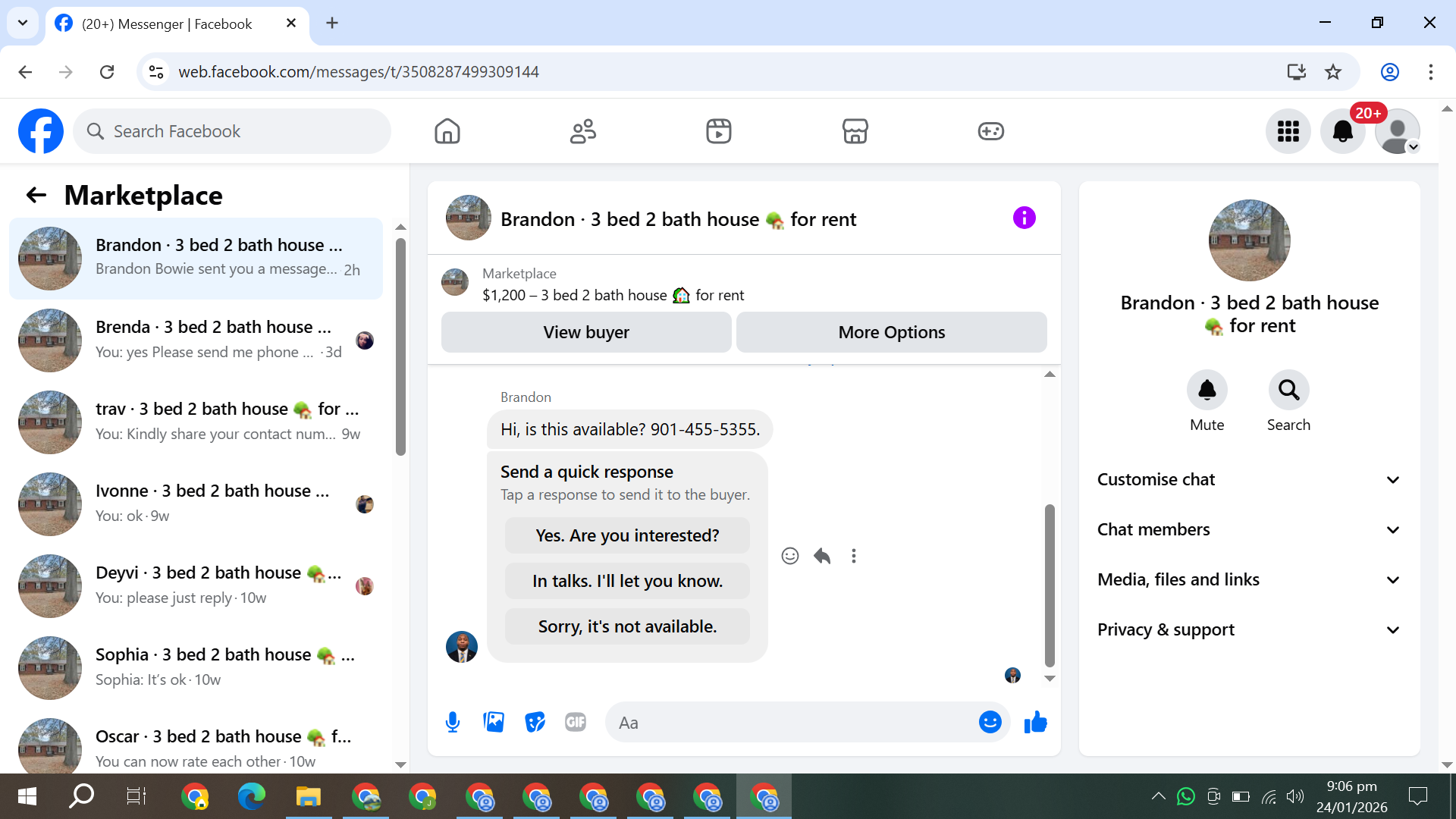
Task: Reply to Brandon's message arrow icon
Action: click(822, 556)
